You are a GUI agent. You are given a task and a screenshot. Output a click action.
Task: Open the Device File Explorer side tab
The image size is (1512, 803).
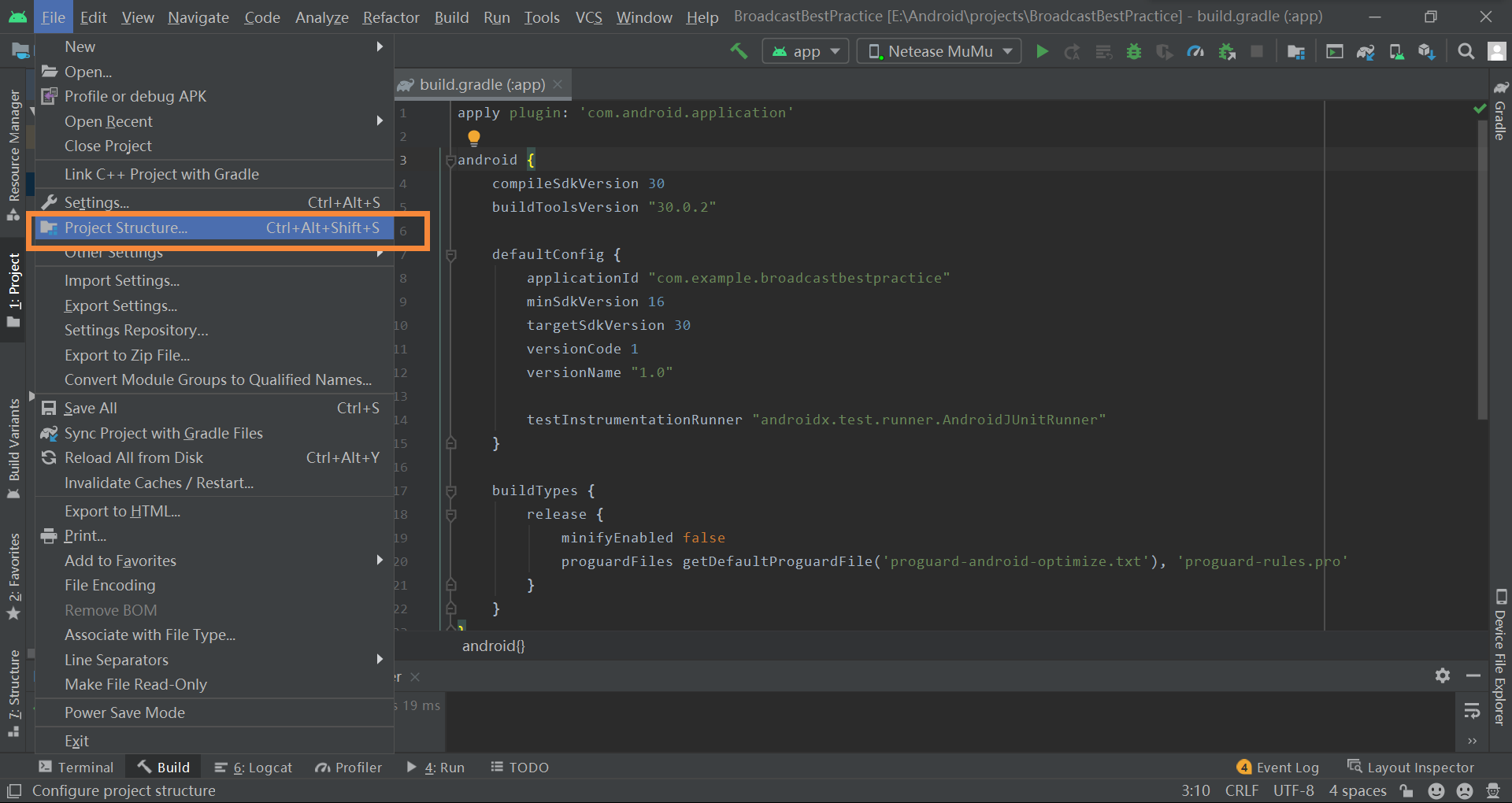1500,657
